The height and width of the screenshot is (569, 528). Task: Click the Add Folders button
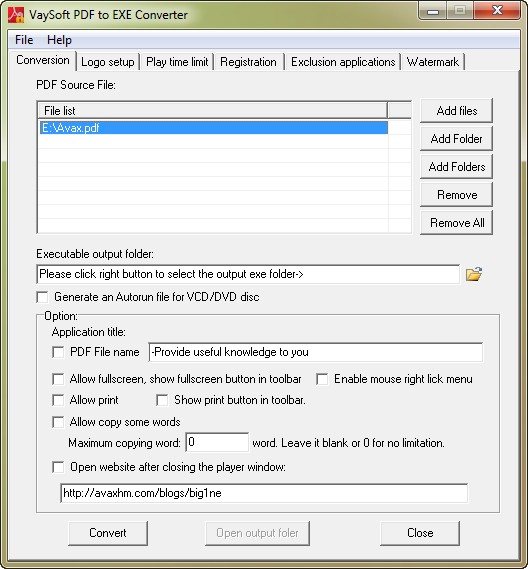point(457,167)
